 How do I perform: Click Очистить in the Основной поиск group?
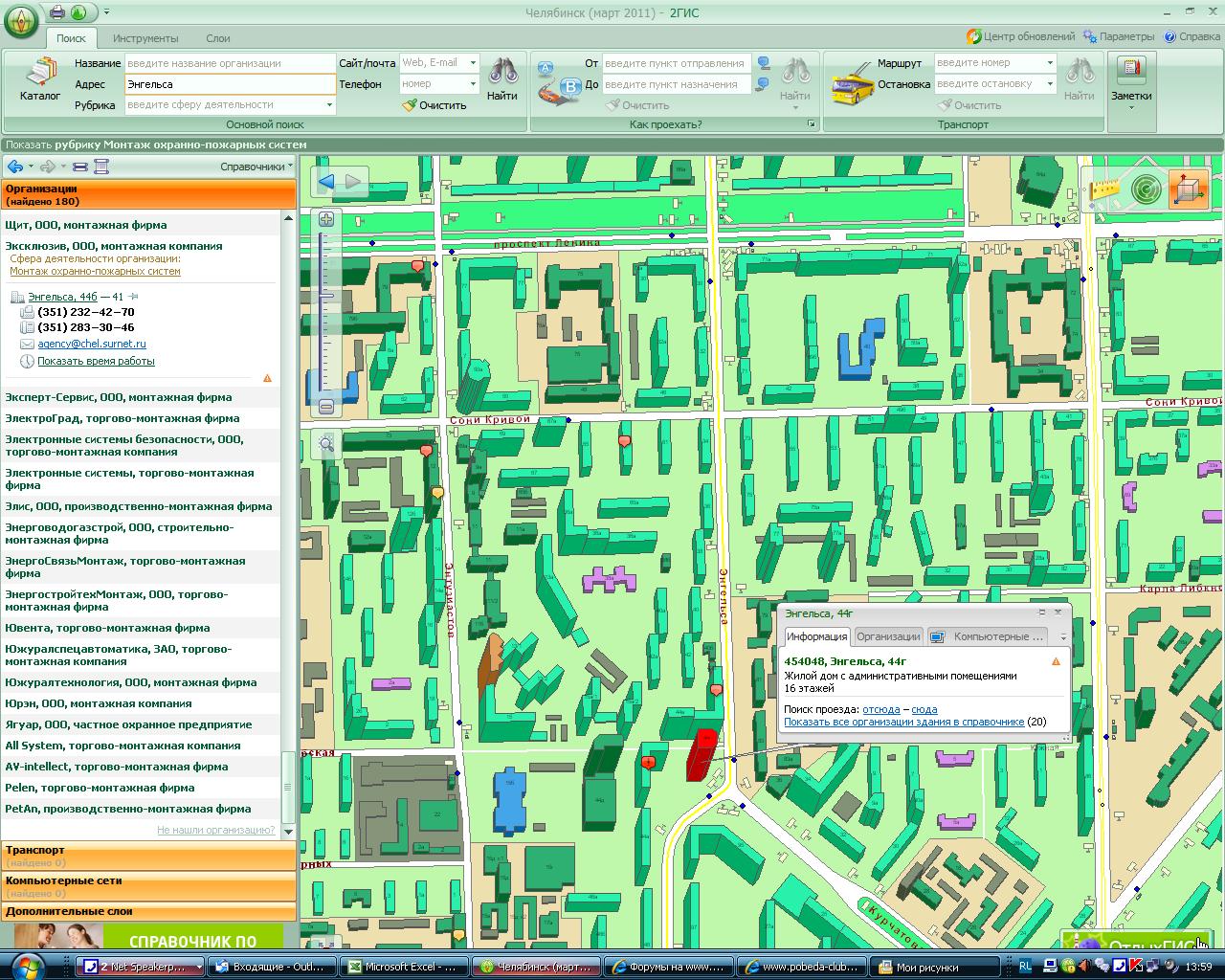(x=434, y=105)
